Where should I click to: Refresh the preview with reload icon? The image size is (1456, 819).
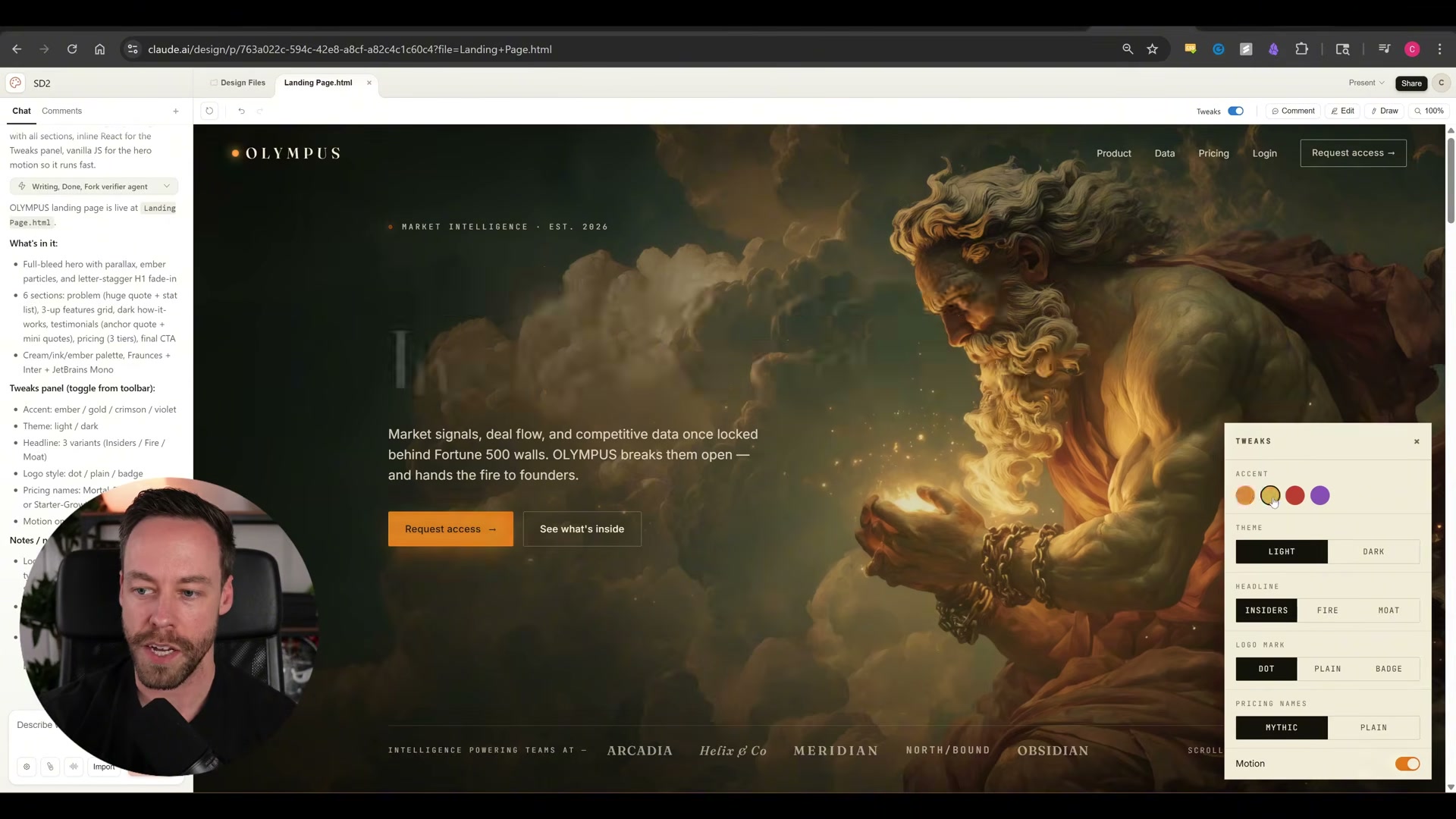click(x=209, y=111)
